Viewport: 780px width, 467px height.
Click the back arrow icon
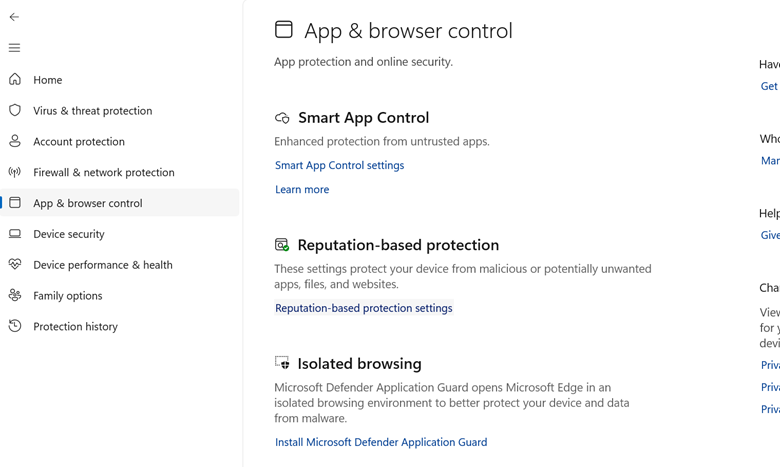[x=14, y=17]
